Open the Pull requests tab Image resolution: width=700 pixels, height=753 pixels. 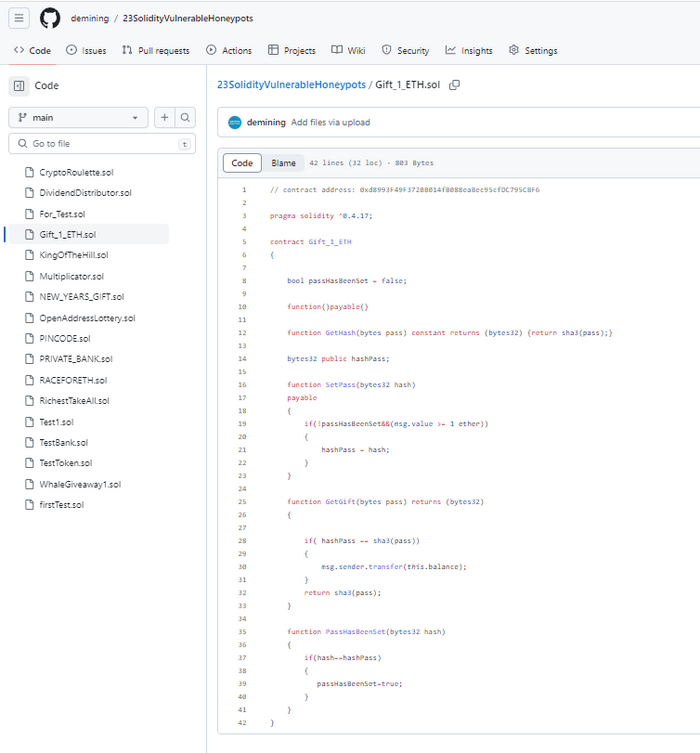pos(155,50)
